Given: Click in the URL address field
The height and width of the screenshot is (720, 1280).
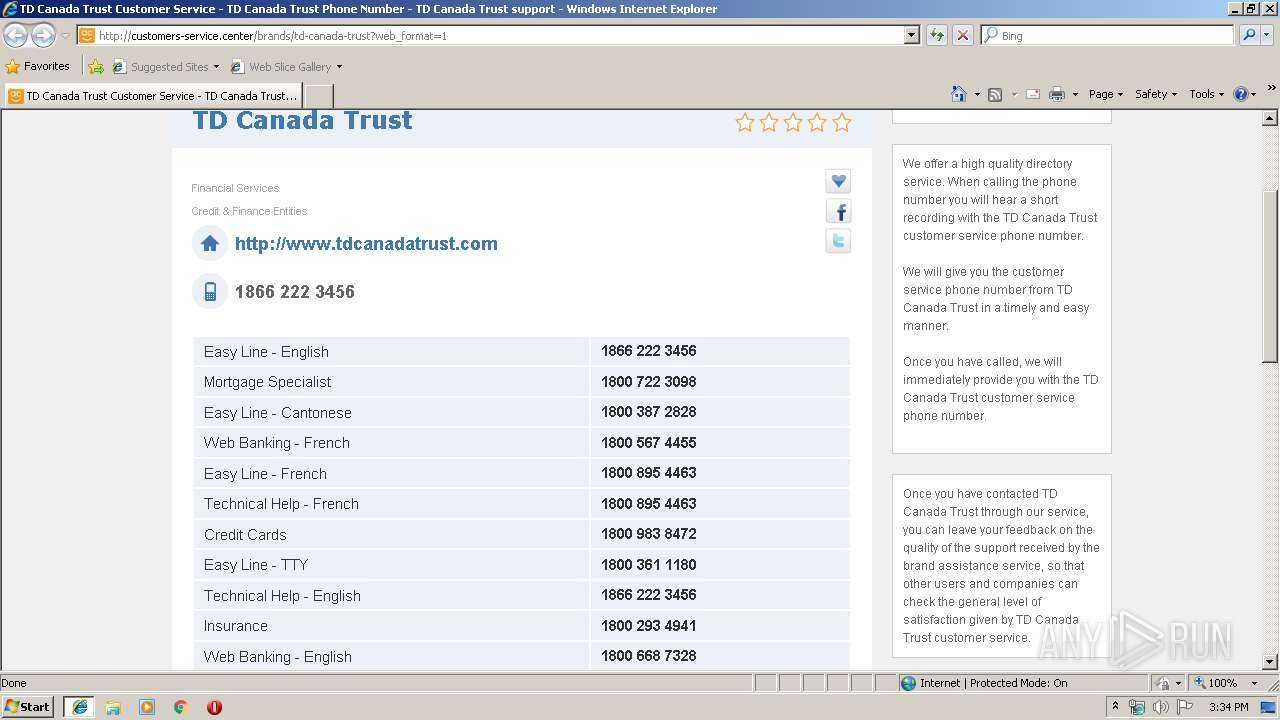Looking at the screenshot, I should tap(500, 35).
